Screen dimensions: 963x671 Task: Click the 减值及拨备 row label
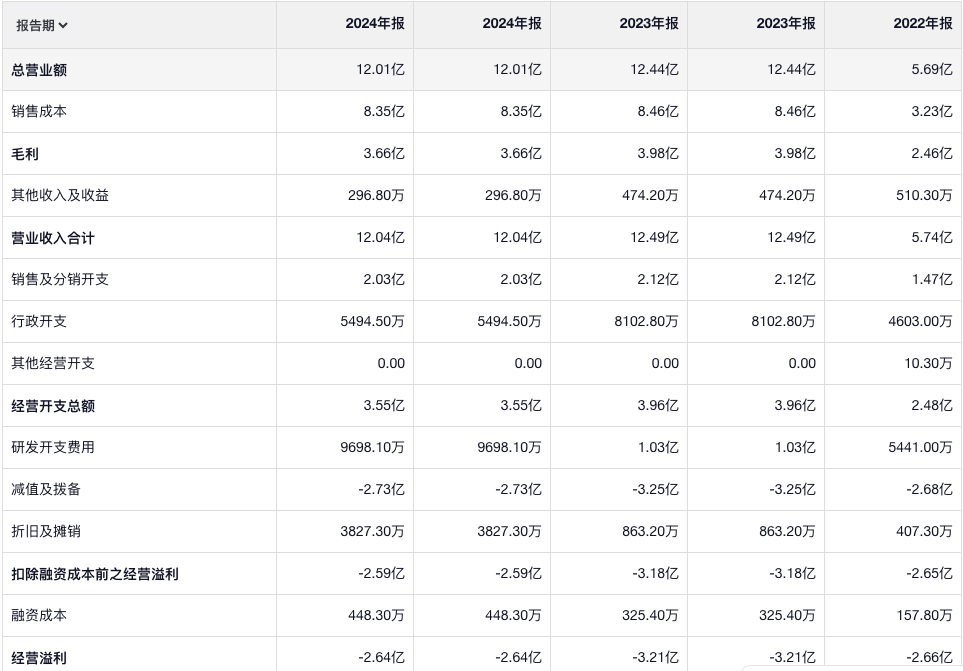click(x=46, y=490)
